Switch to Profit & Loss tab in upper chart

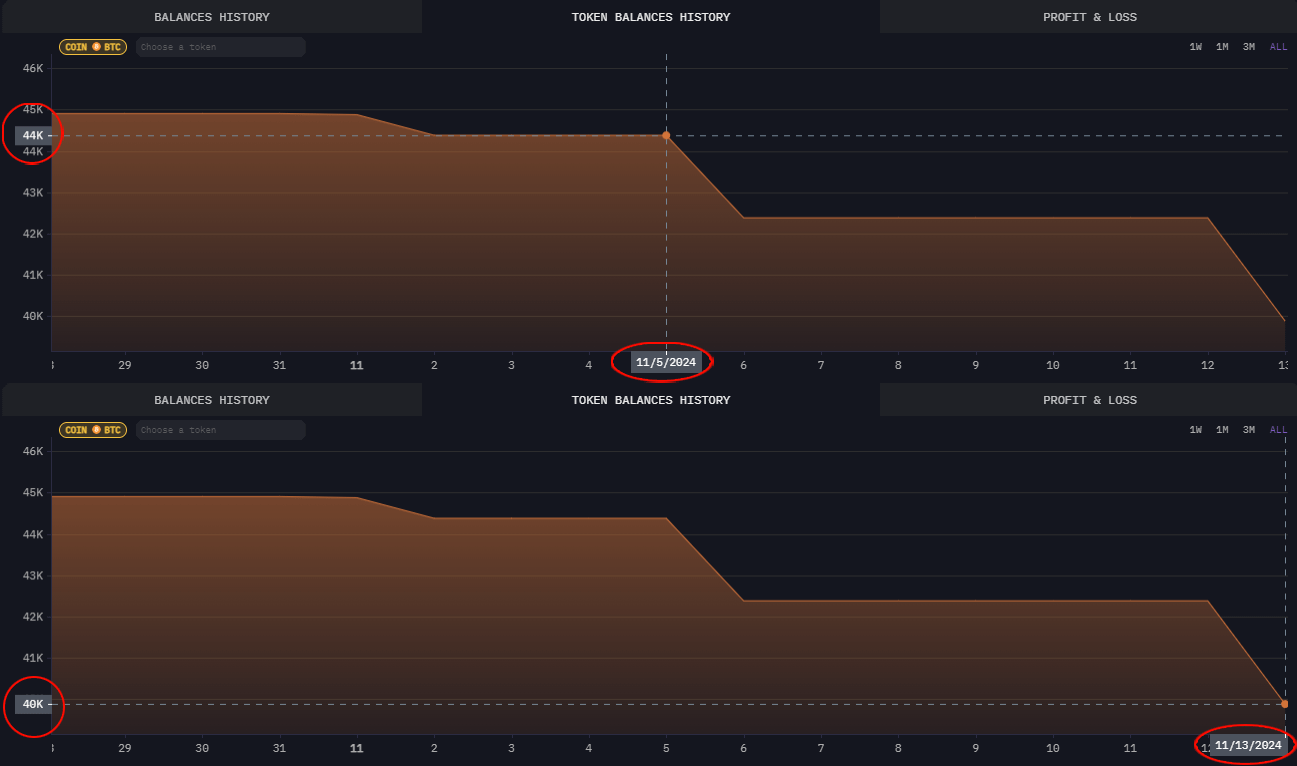coord(1089,17)
